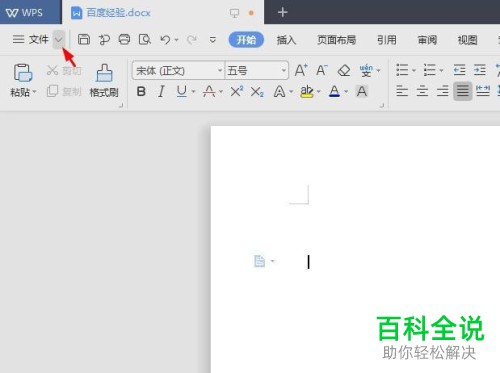Click the Copy icon

coord(52,91)
